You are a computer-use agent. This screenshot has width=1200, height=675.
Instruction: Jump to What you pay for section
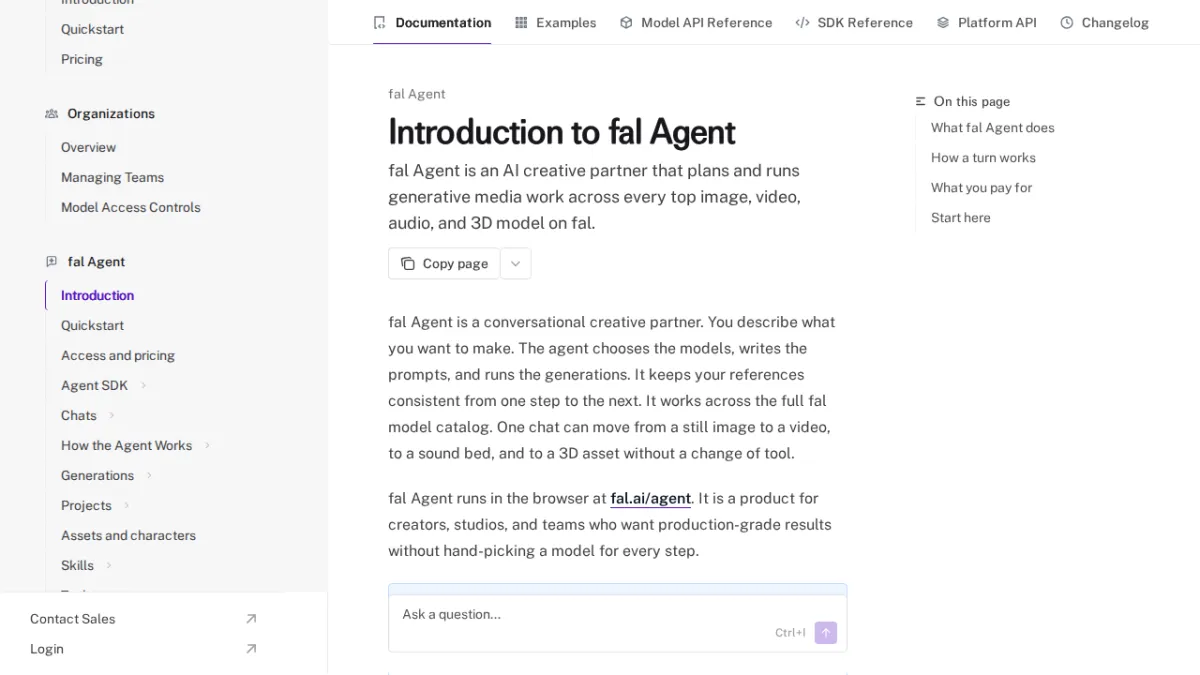(x=981, y=188)
